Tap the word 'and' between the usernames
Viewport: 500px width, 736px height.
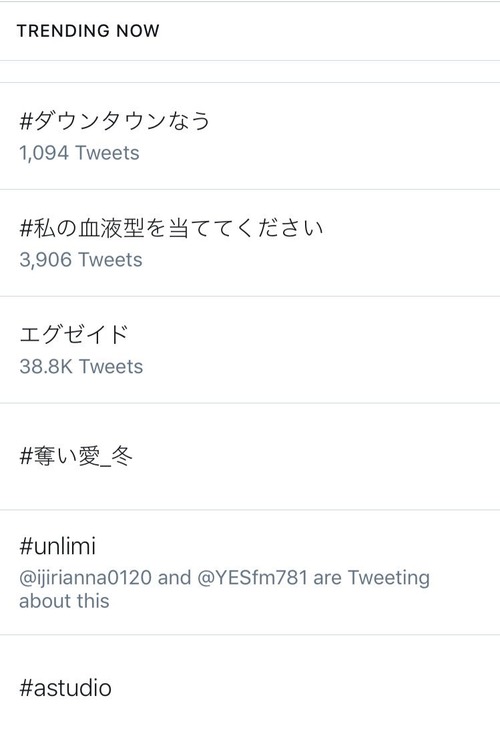174,578
